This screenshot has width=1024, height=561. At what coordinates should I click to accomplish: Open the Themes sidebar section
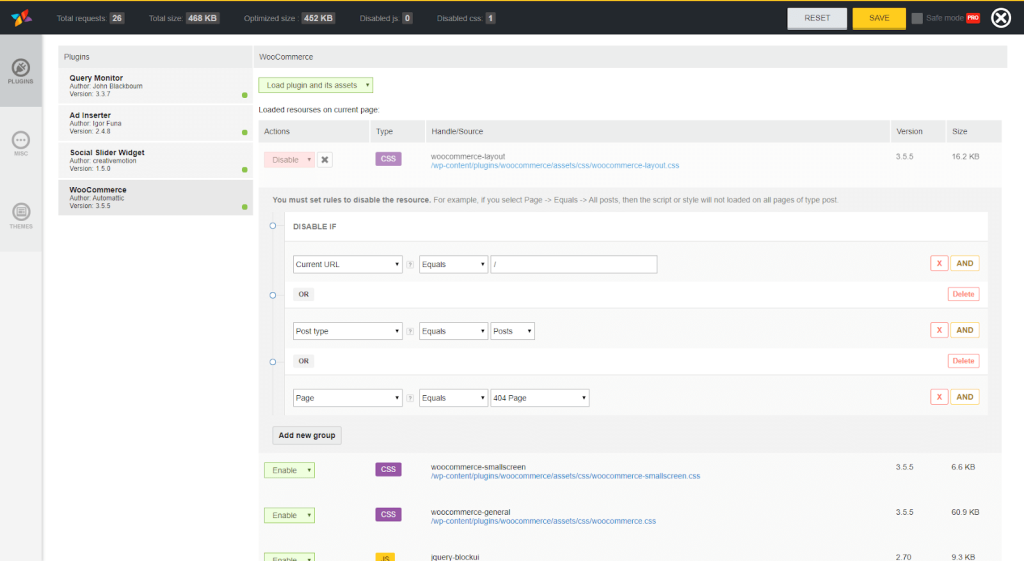[21, 216]
